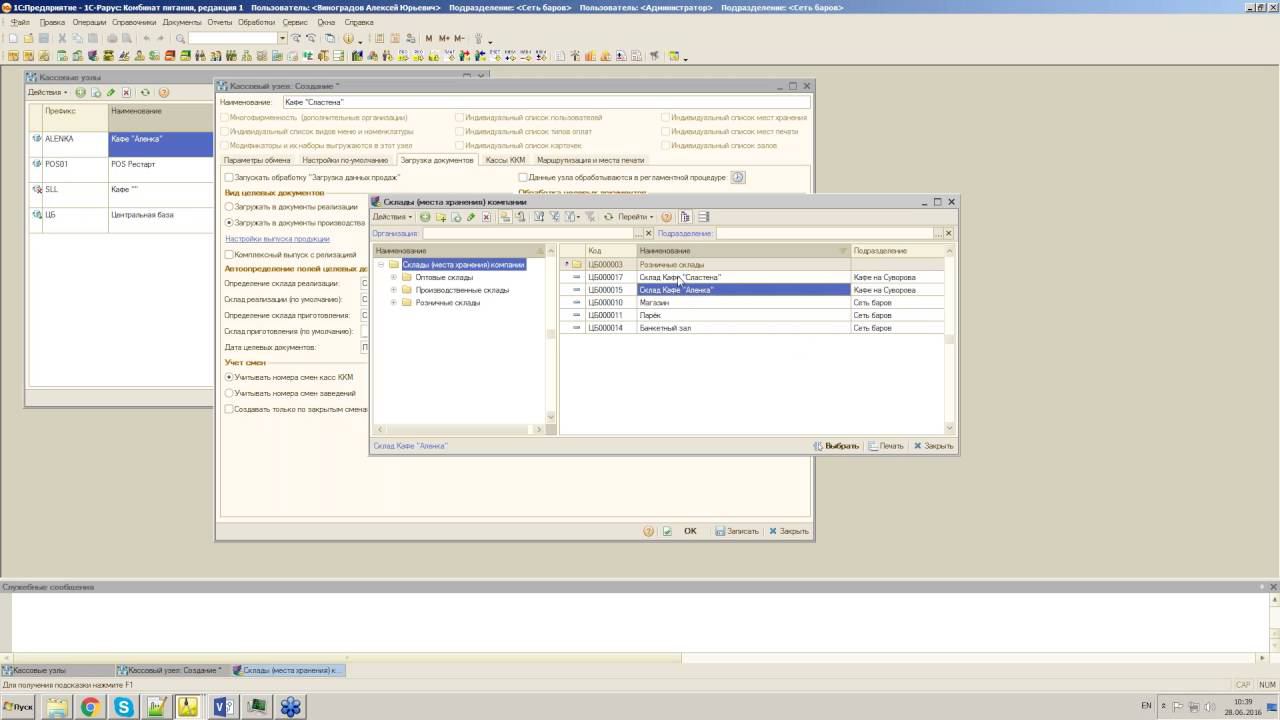Choose 'Учитывать номера смен заведений' radio option

(229, 393)
